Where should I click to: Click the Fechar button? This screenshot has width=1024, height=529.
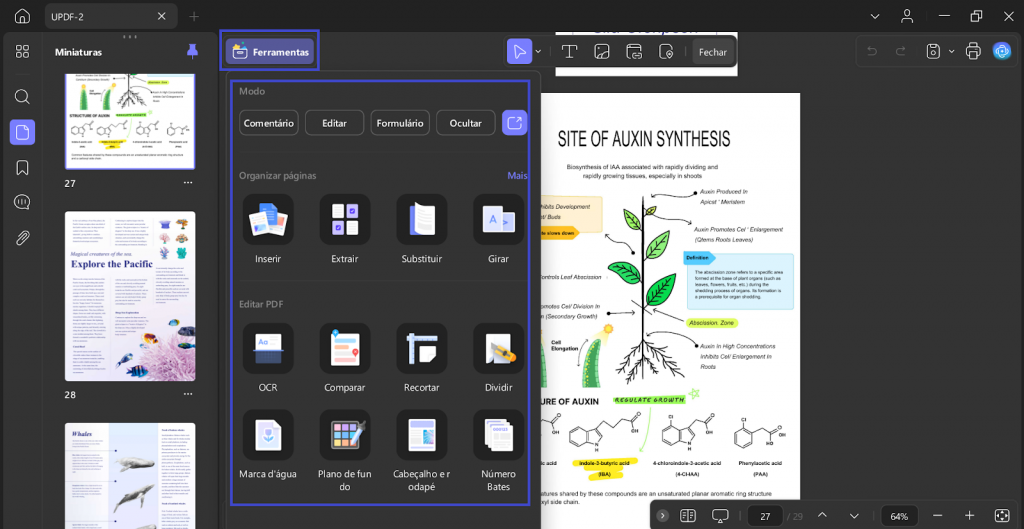712,52
